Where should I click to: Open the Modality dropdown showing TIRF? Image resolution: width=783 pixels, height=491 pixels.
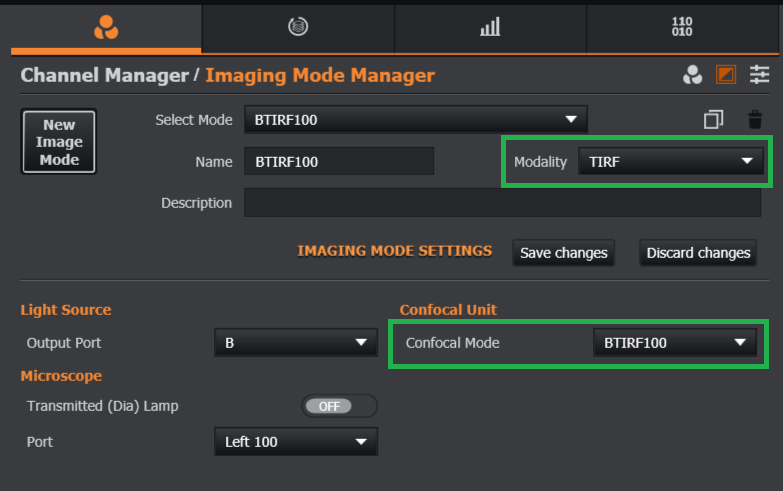[x=670, y=162]
